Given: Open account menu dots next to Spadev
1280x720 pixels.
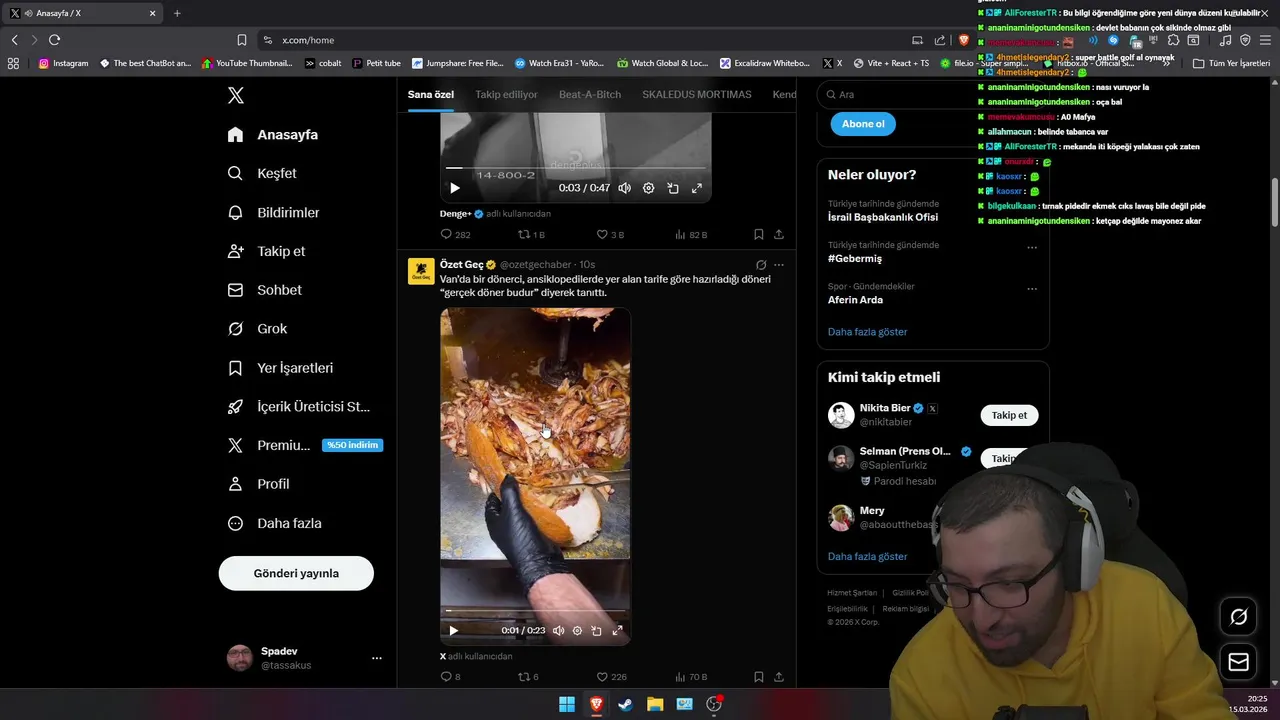Looking at the screenshot, I should [377, 658].
